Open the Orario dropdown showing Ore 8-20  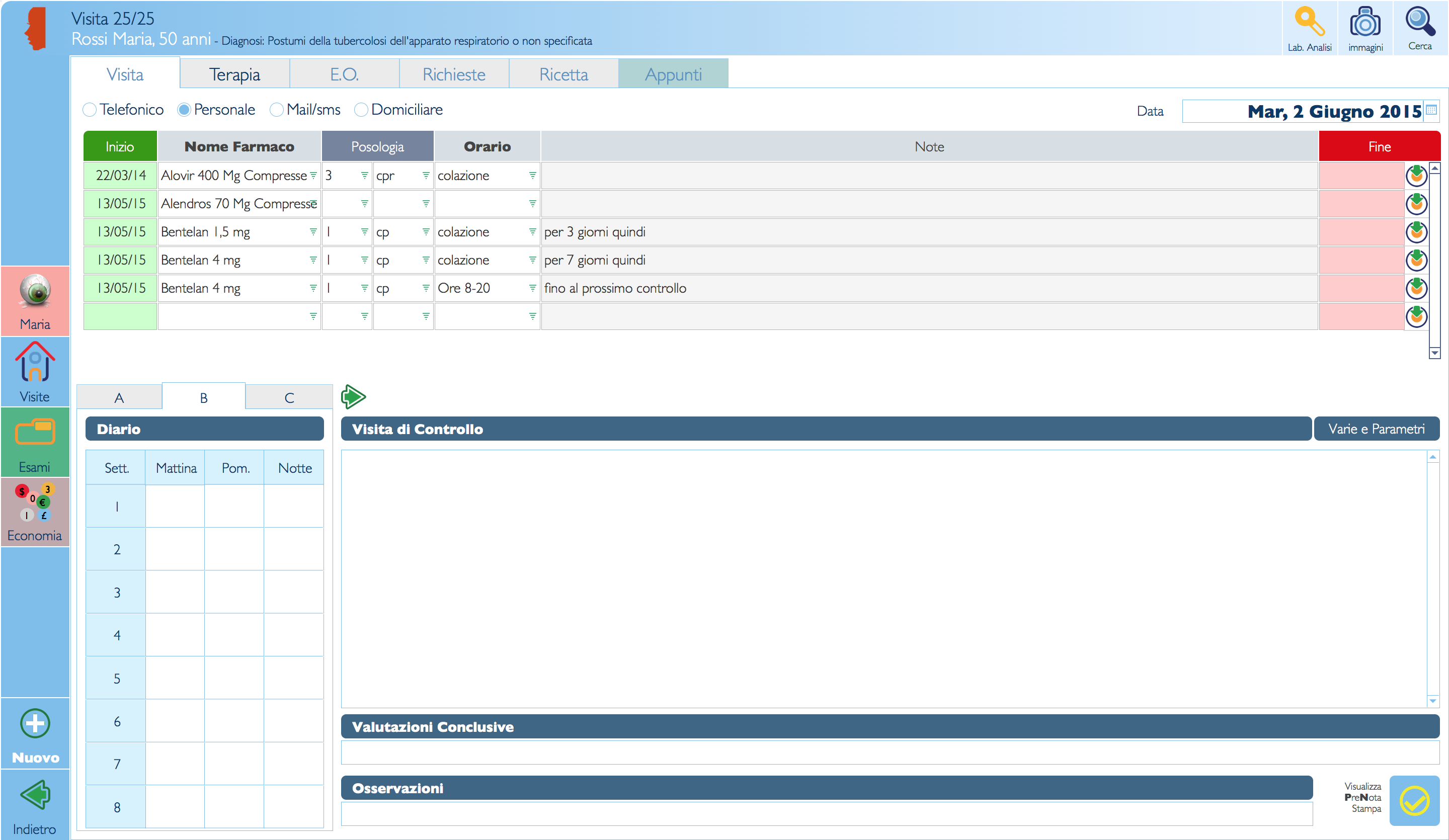(x=532, y=288)
